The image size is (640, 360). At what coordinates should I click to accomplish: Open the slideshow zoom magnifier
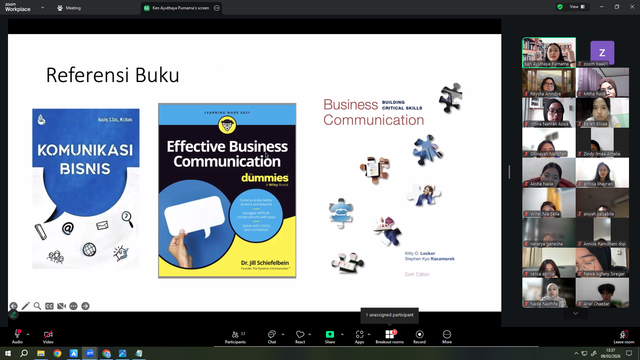(x=37, y=306)
